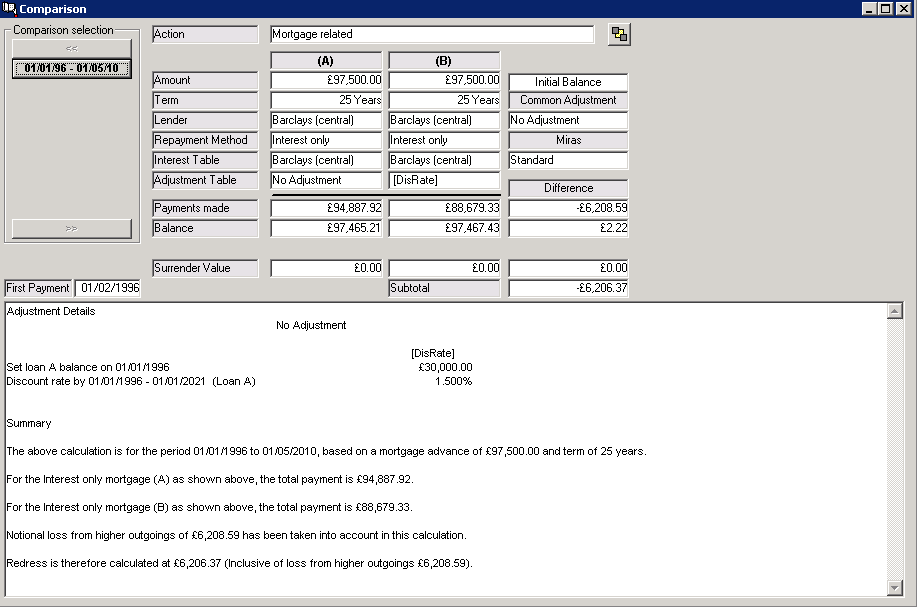Click the 1.500% discount rate value
This screenshot has height=607, width=917.
(453, 381)
